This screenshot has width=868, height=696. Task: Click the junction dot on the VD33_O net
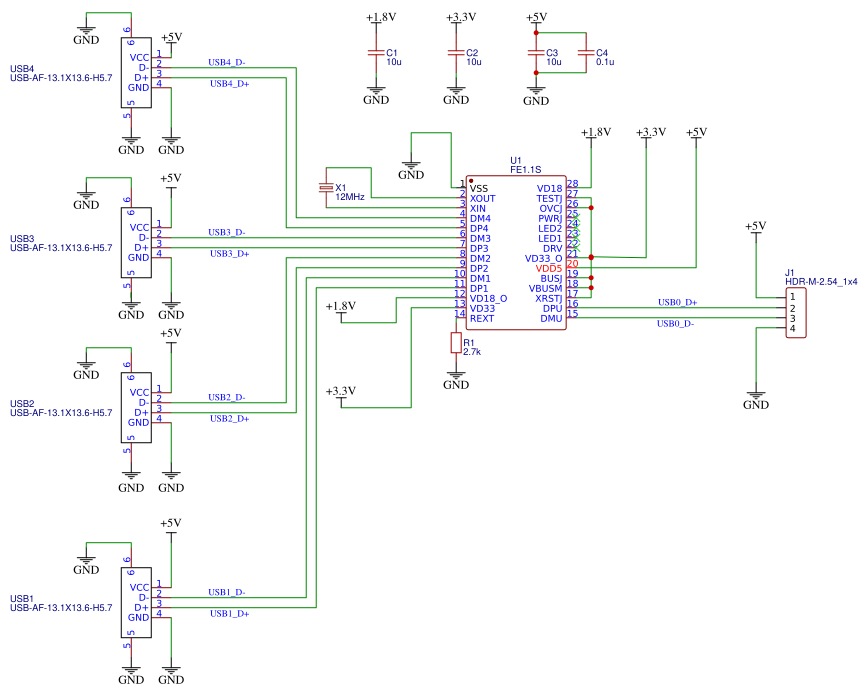[591, 257]
